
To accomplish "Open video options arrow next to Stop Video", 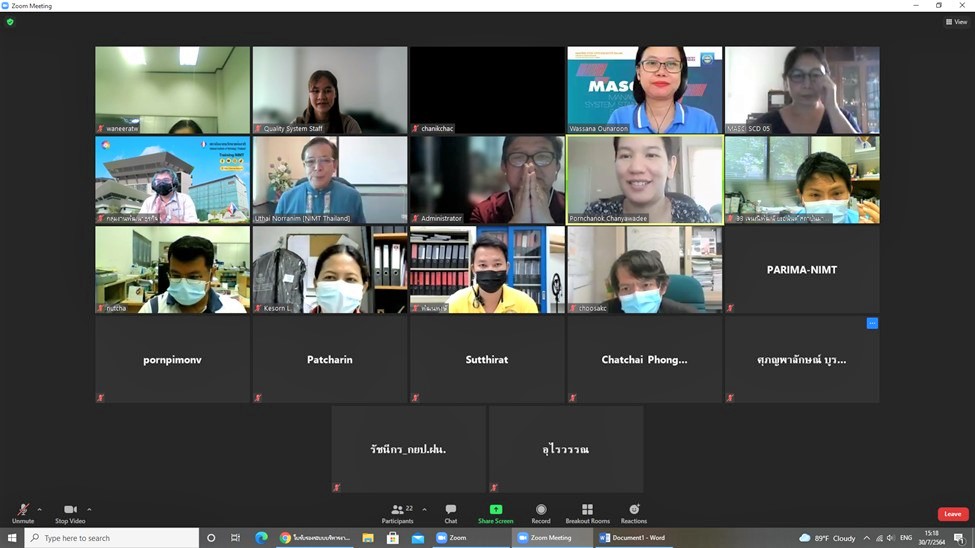I will 89,509.
